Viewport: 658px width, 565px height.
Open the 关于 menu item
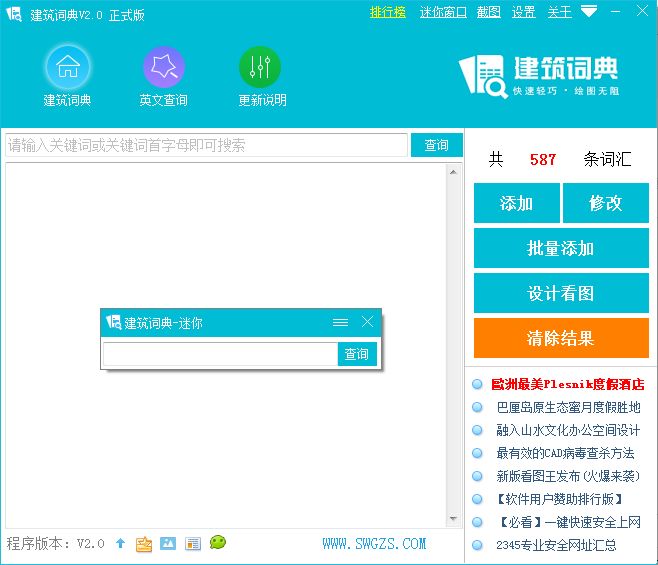tap(559, 12)
